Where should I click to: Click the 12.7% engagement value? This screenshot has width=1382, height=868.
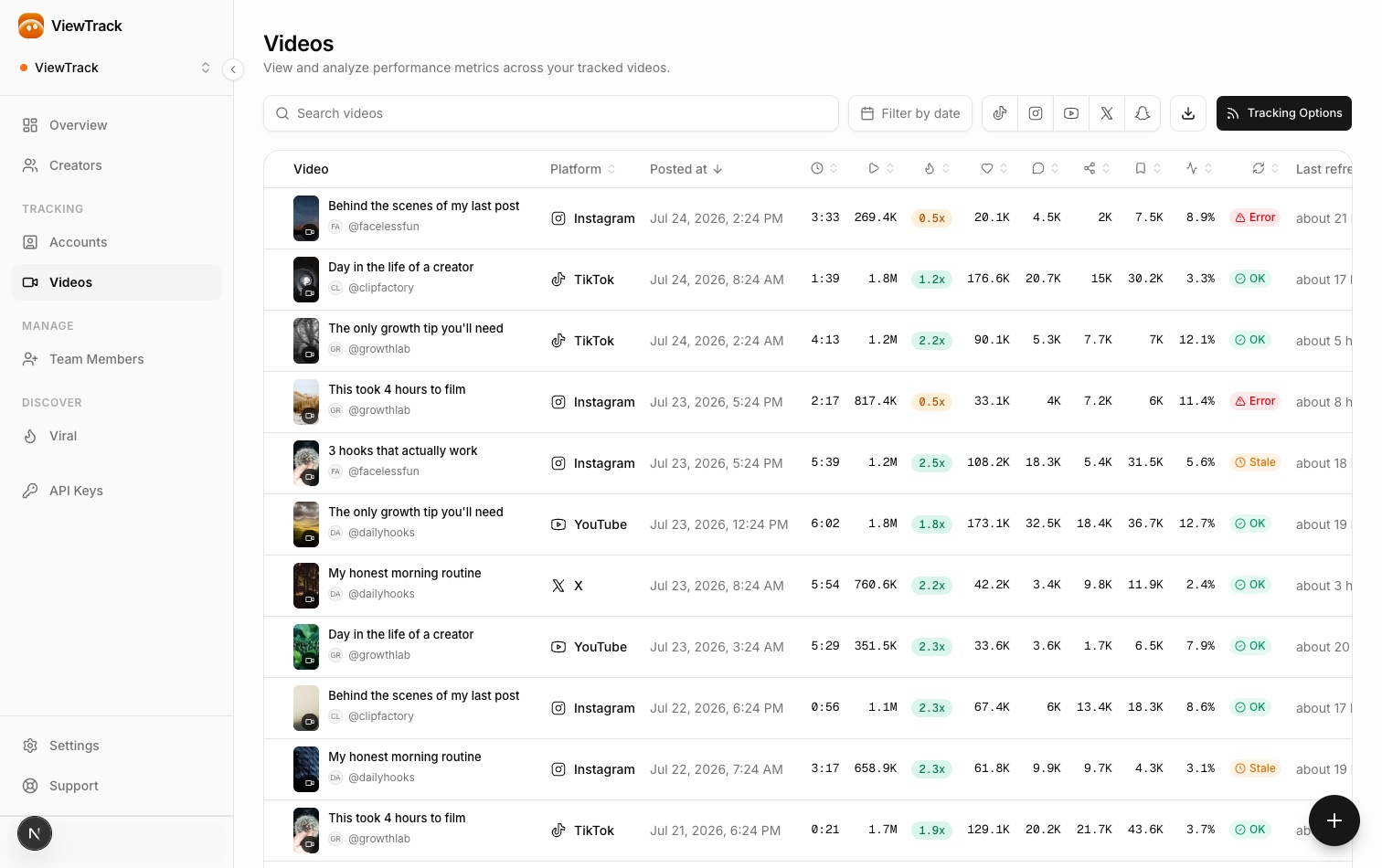coord(1196,524)
